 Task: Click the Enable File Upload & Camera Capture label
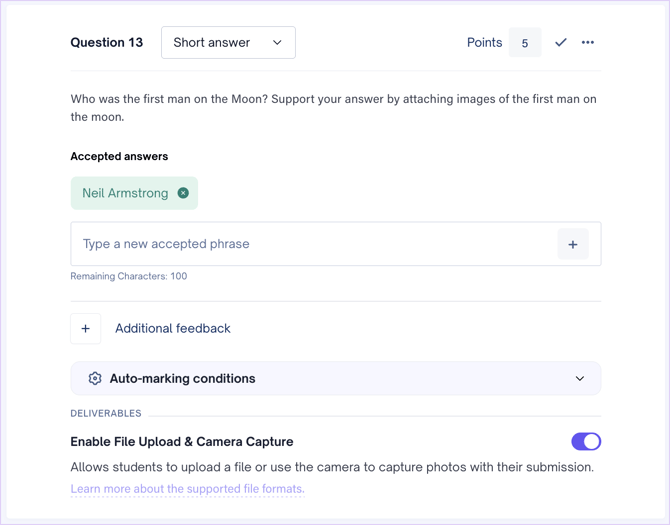(181, 441)
